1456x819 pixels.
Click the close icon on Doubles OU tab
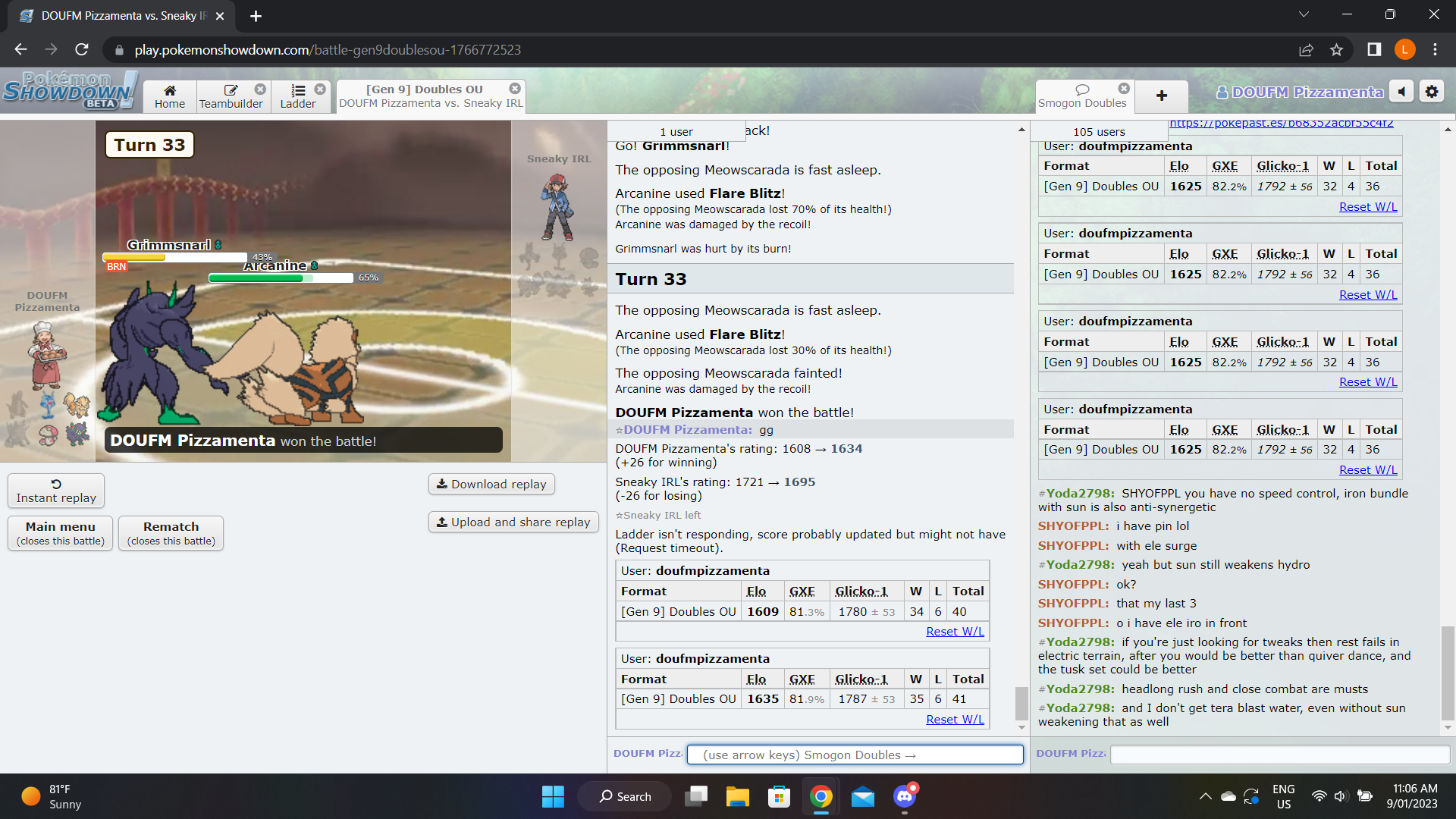click(x=515, y=88)
